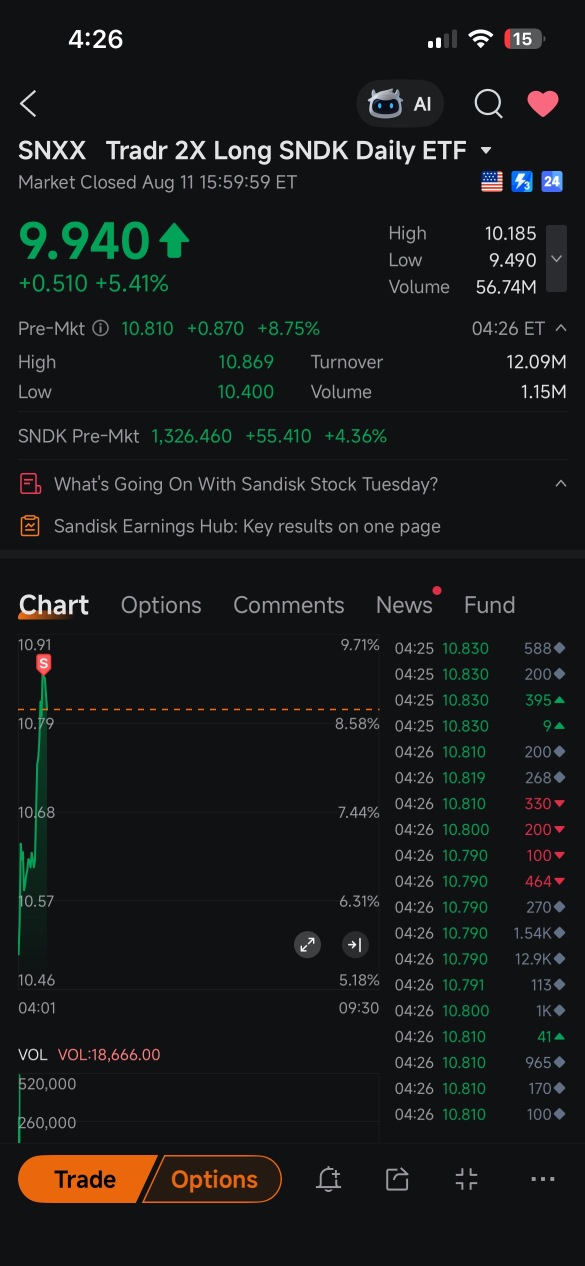The width and height of the screenshot is (585, 1266).
Task: Expand chart to fullscreen via diagonal arrows
Action: click(307, 944)
